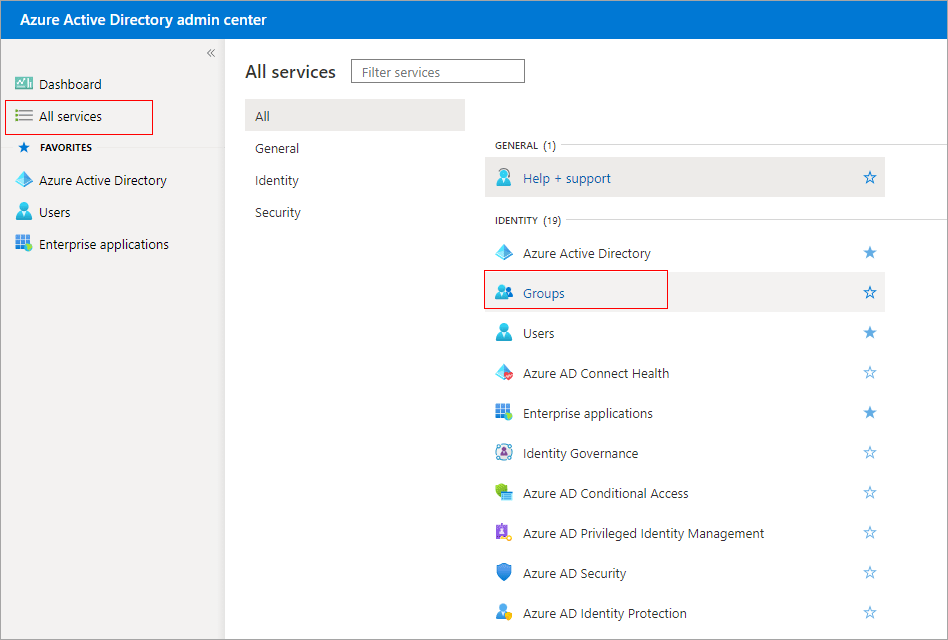The image size is (948, 640).
Task: Click the Azure AD Privileged Identity Management icon
Action: coord(504,533)
